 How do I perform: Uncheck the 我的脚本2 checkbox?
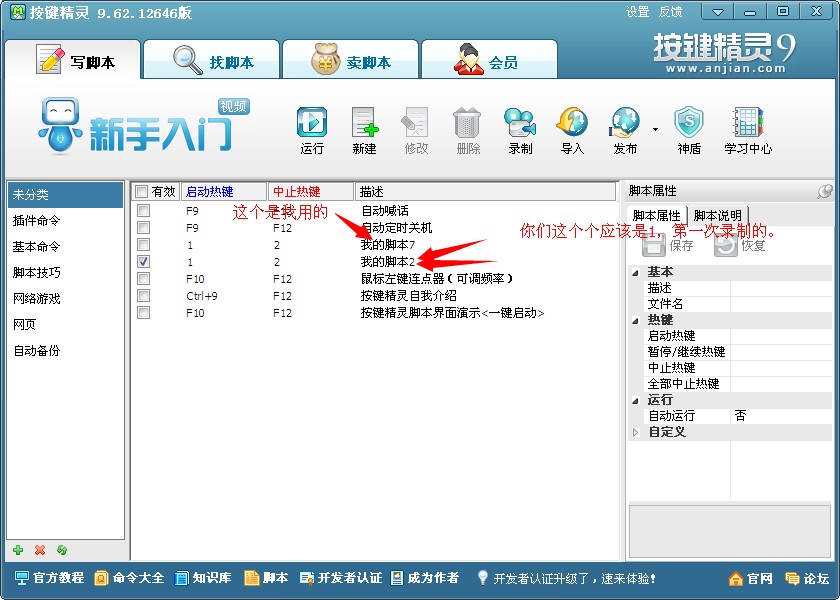click(x=143, y=262)
